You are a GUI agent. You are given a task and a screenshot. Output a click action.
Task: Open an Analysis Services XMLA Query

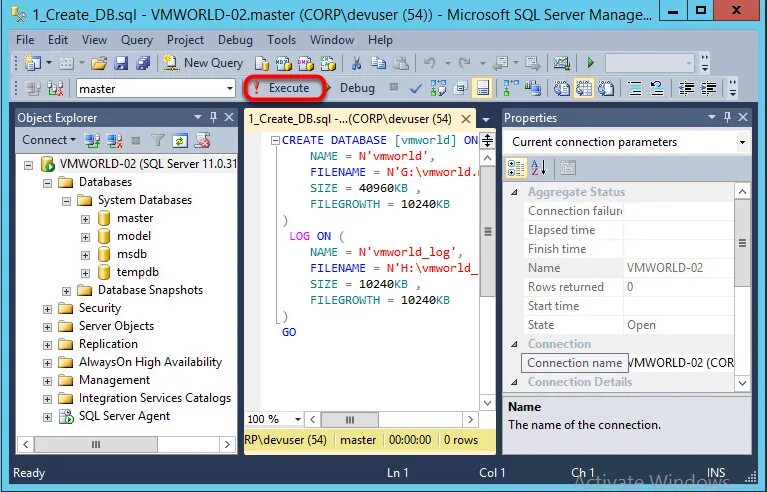coord(328,63)
